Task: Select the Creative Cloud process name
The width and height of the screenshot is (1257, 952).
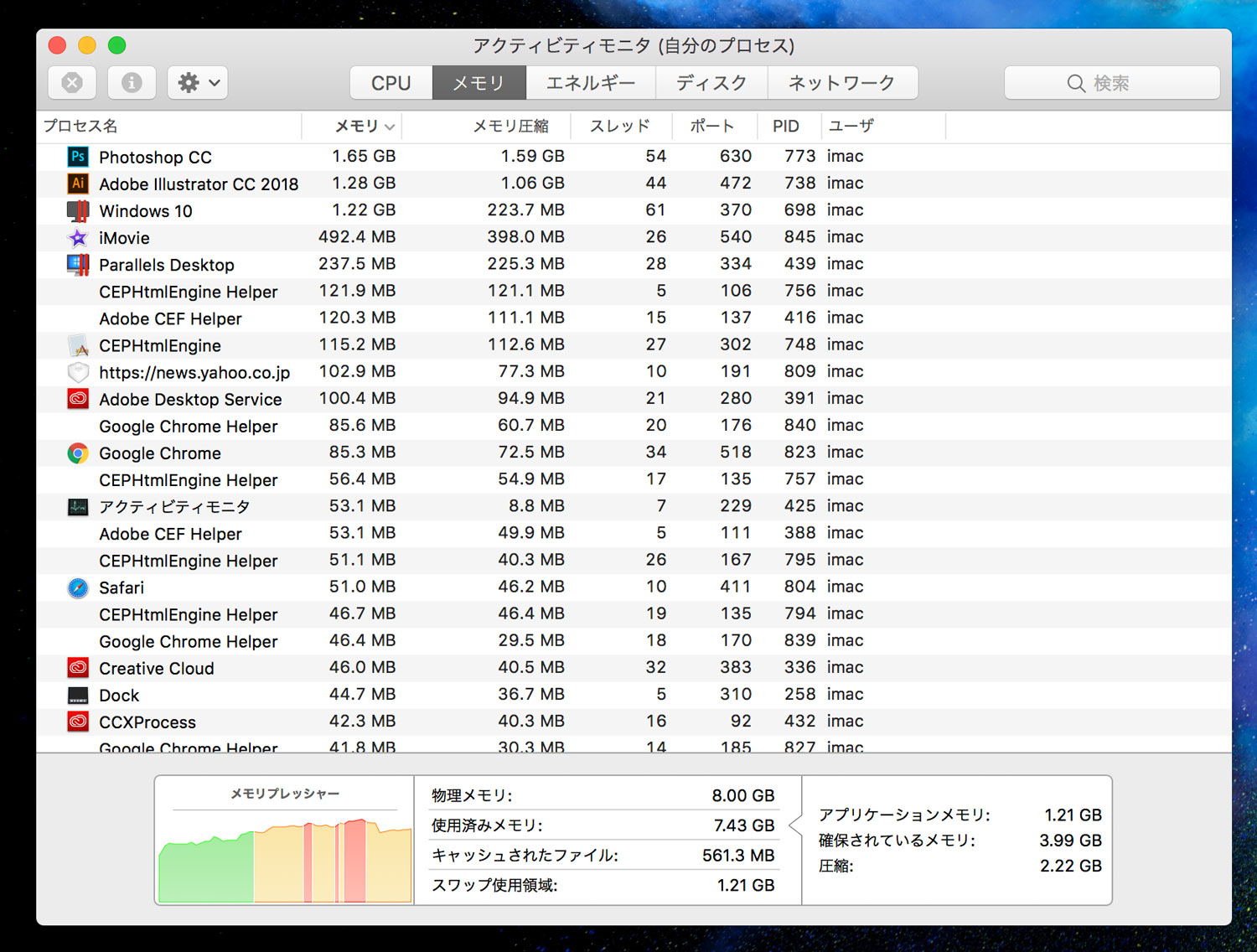Action: tap(157, 668)
